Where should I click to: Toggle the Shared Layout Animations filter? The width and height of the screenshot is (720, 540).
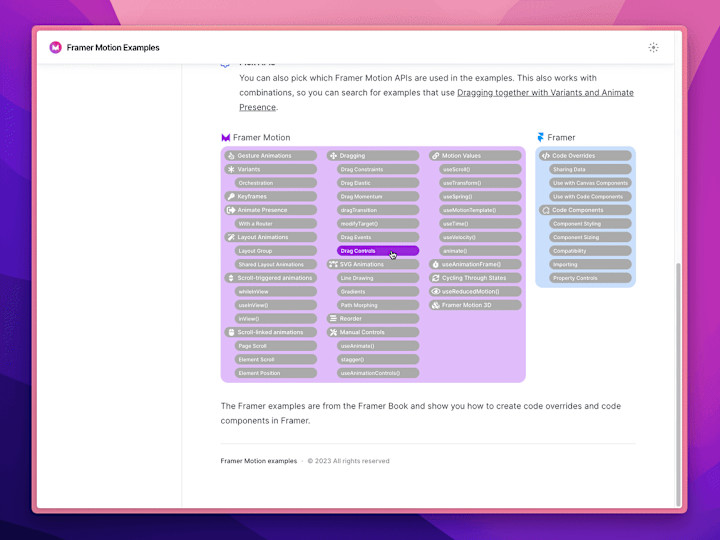click(276, 264)
